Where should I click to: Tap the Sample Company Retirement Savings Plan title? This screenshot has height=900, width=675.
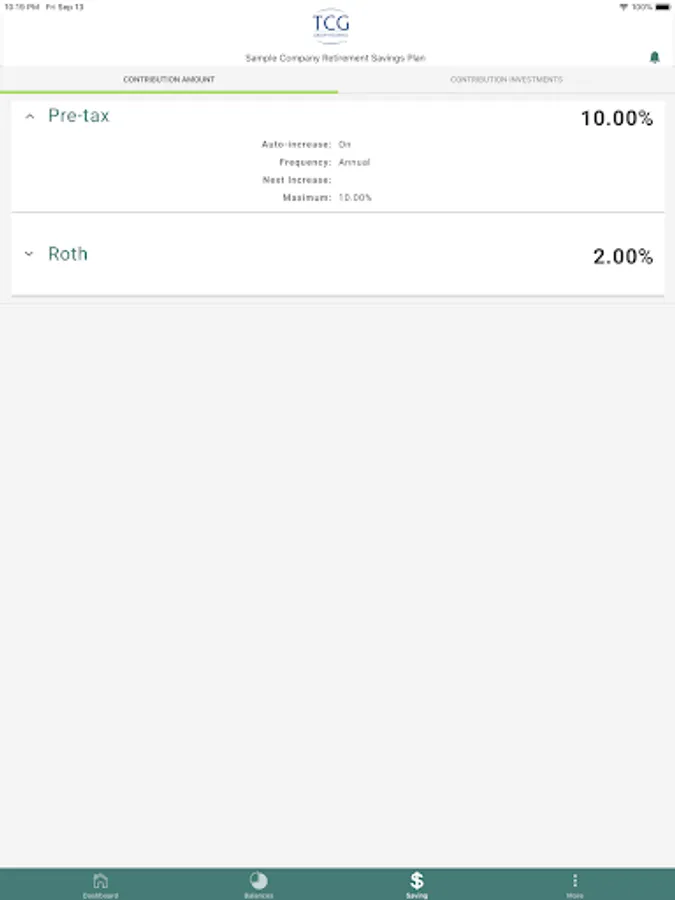click(335, 58)
